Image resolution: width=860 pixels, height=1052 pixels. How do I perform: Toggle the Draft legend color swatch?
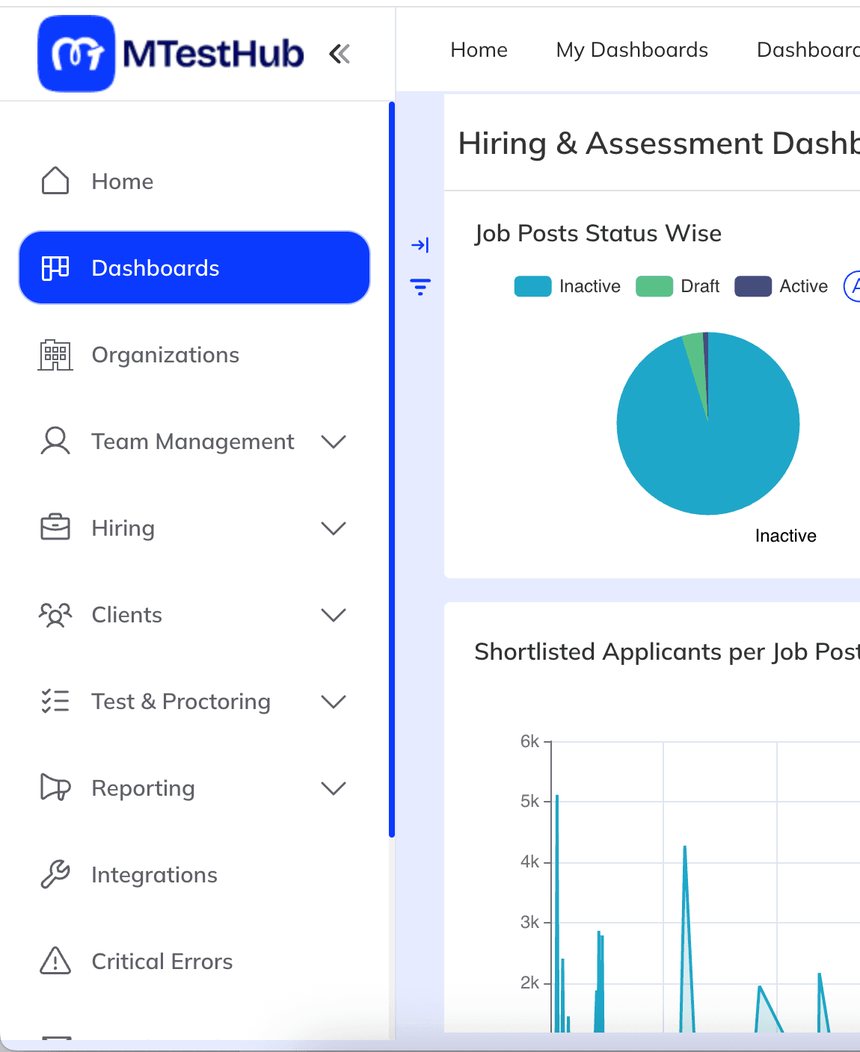click(654, 286)
